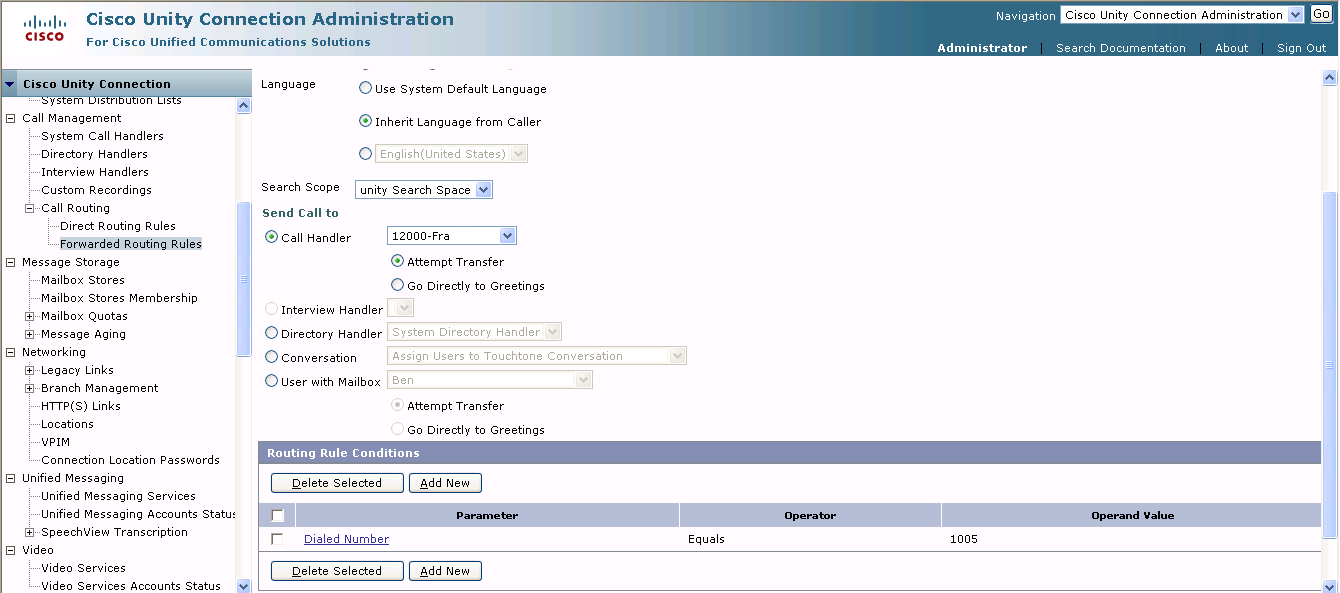Open the System Directory Handler dropdown
Screen dimensions: 1340x593
point(474,332)
